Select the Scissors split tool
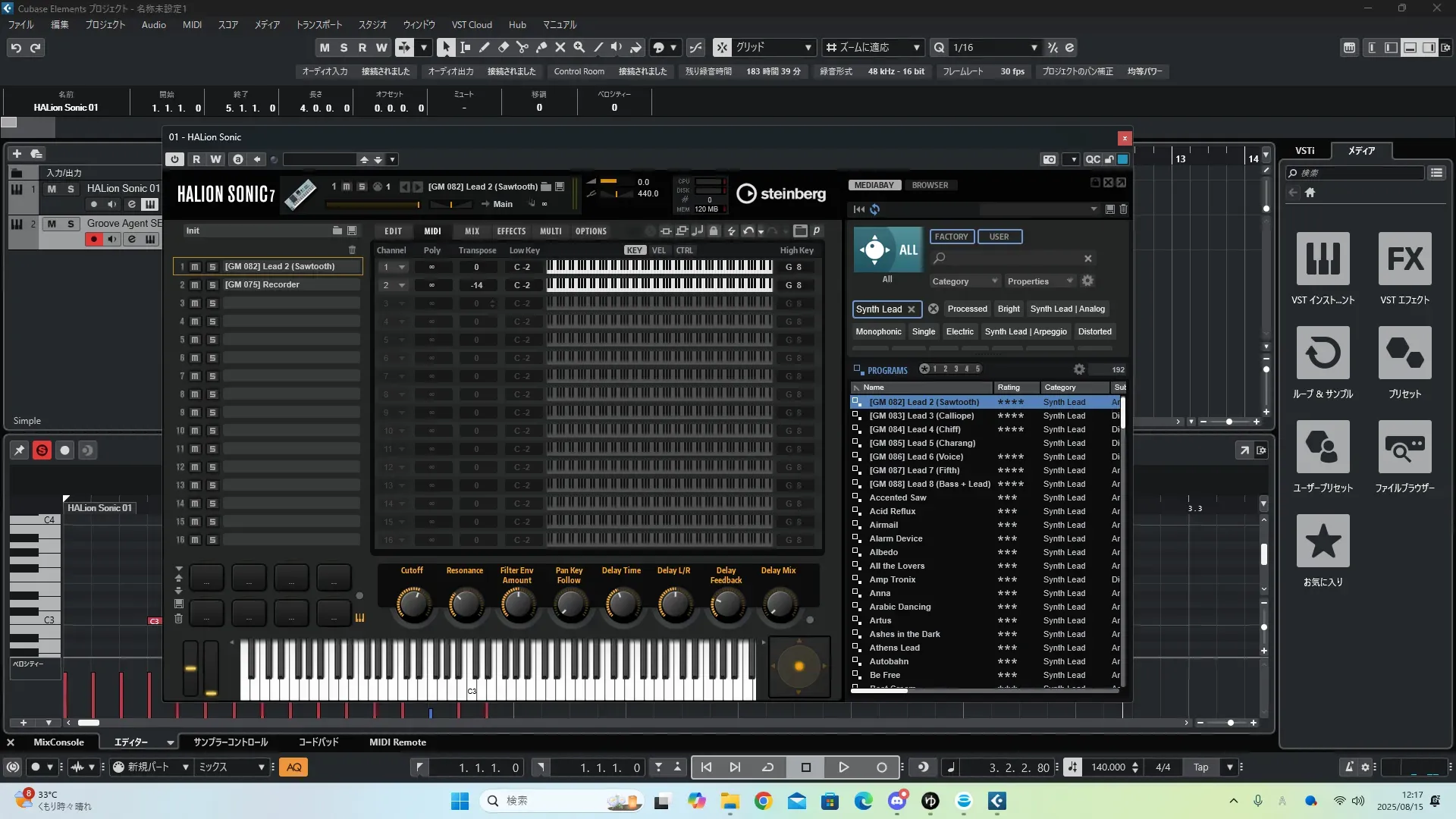 click(522, 47)
